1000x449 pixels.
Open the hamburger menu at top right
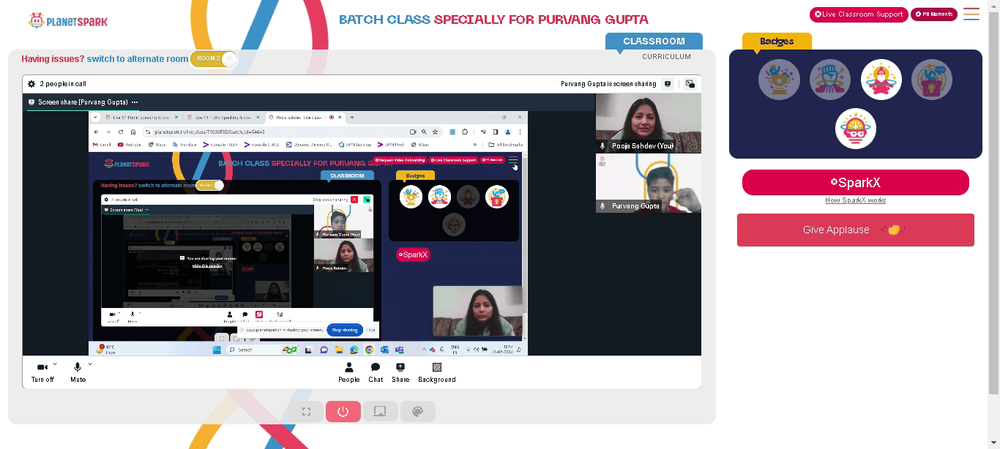tap(971, 14)
